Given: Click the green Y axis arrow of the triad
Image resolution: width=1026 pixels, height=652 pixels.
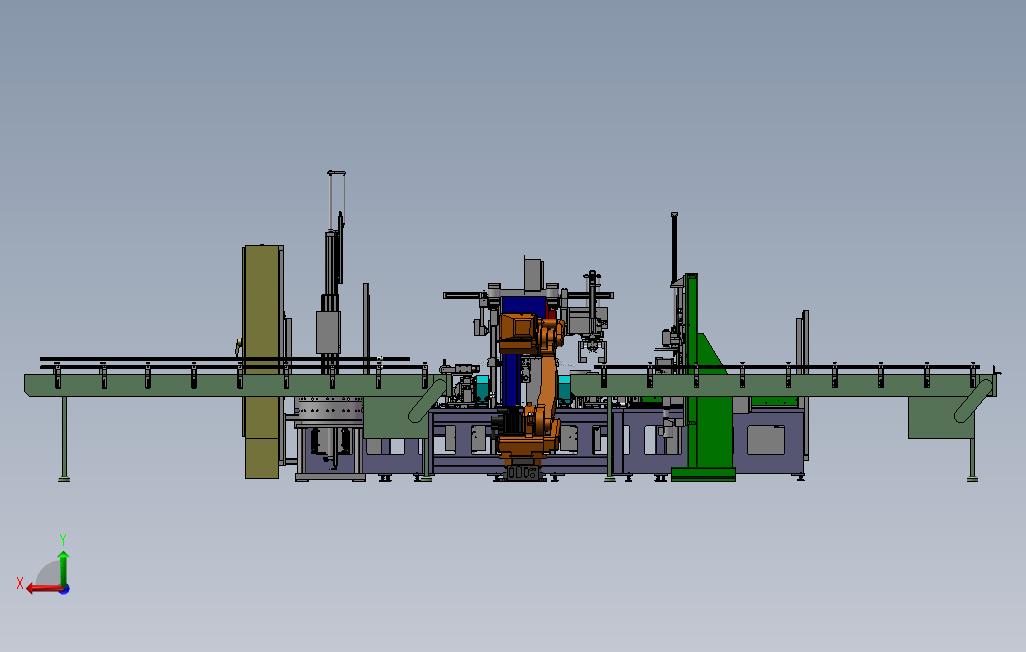Looking at the screenshot, I should point(63,568).
